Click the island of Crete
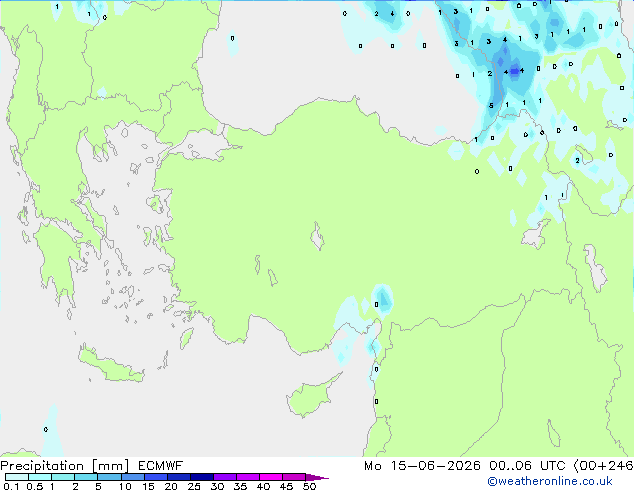634x490 pixels. (111, 366)
